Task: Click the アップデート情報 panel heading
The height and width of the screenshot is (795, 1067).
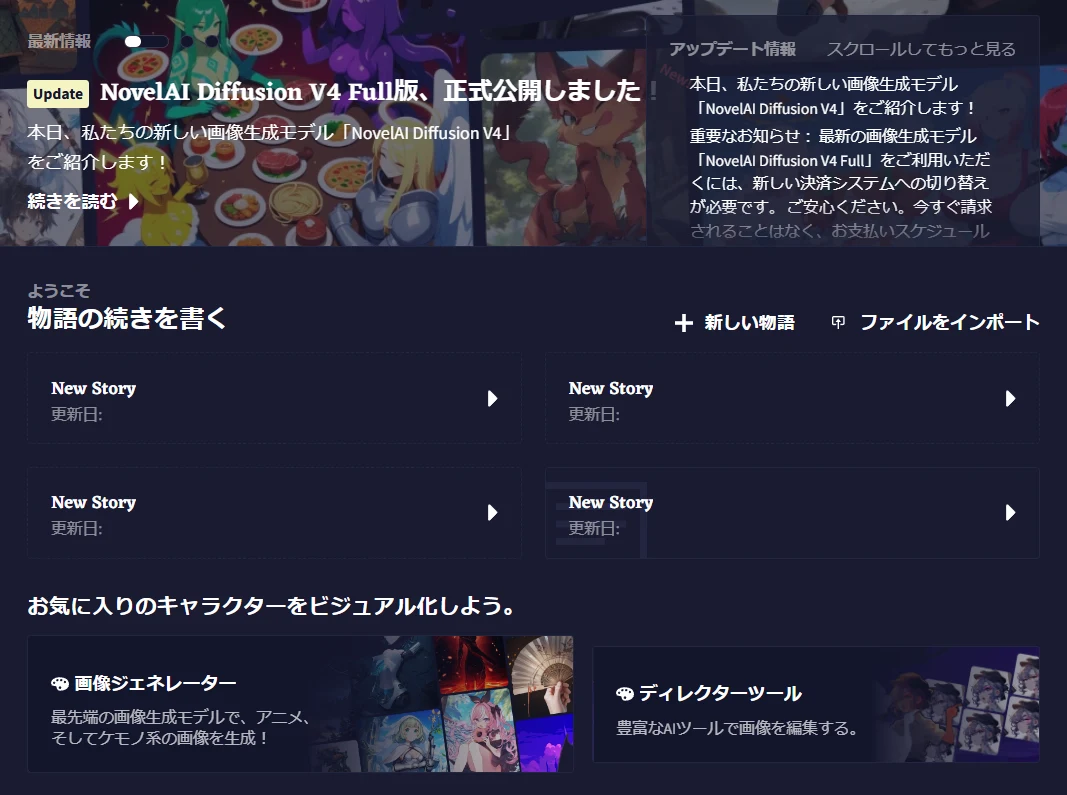Action: [x=732, y=49]
